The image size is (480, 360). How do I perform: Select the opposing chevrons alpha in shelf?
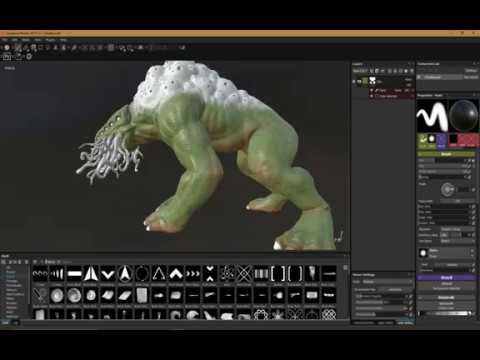tap(210, 274)
